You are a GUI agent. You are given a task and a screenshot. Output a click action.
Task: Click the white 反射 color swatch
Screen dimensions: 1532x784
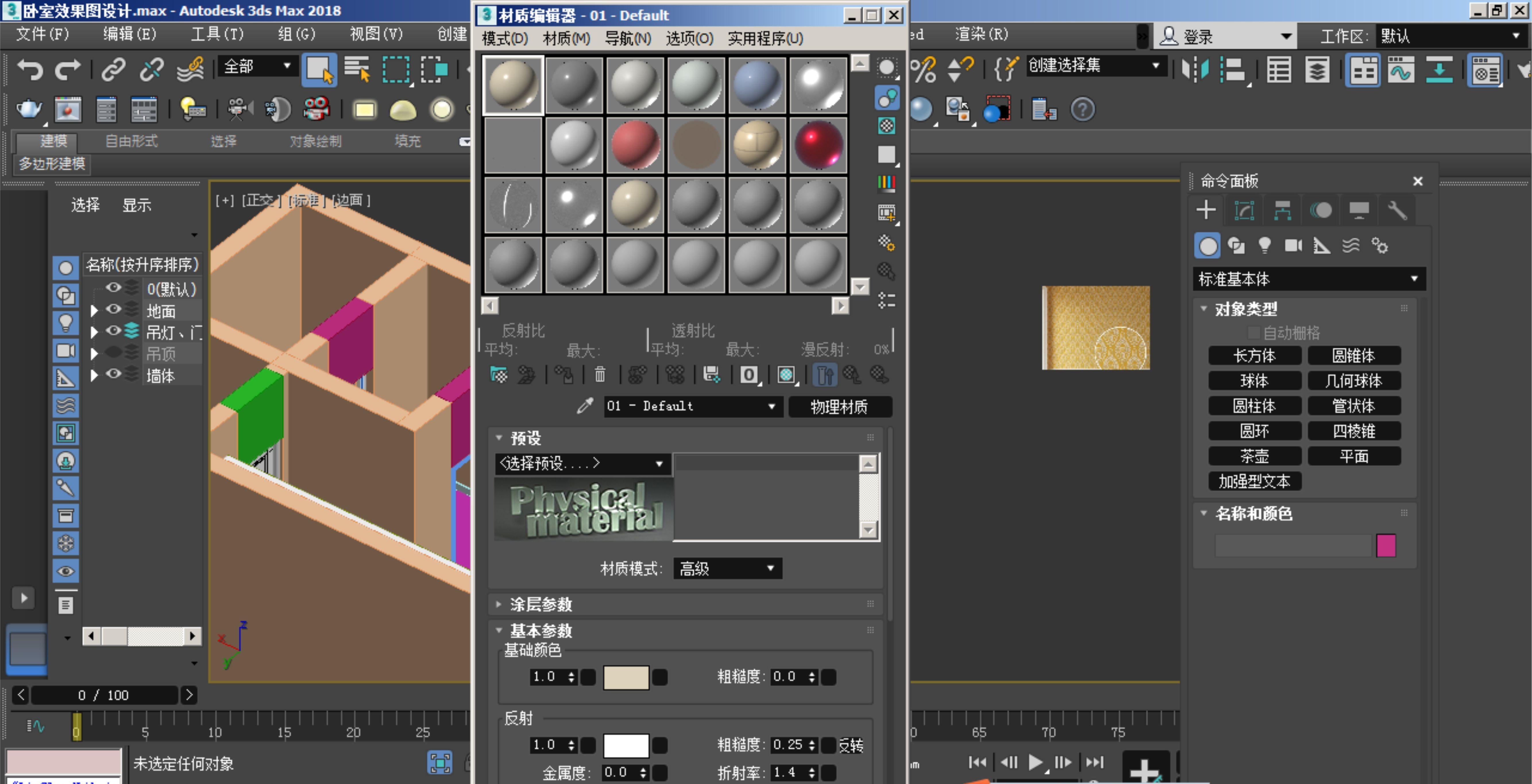626,745
